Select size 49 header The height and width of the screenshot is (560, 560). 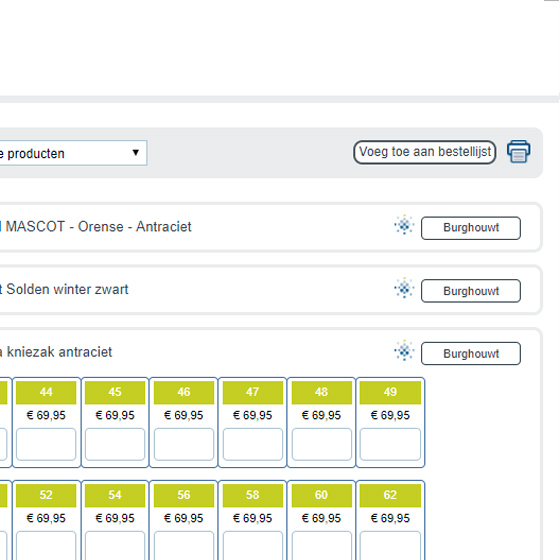[x=390, y=392]
